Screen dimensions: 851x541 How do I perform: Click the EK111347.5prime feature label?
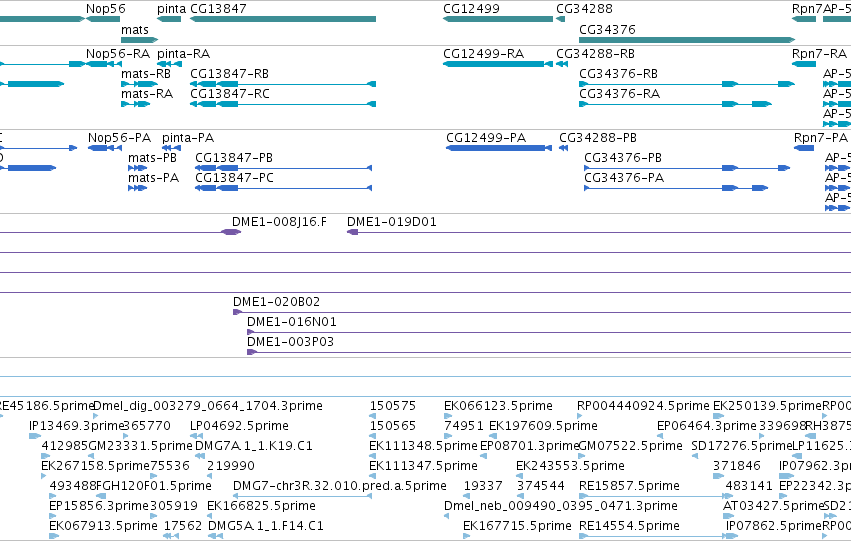pyautogui.click(x=423, y=466)
